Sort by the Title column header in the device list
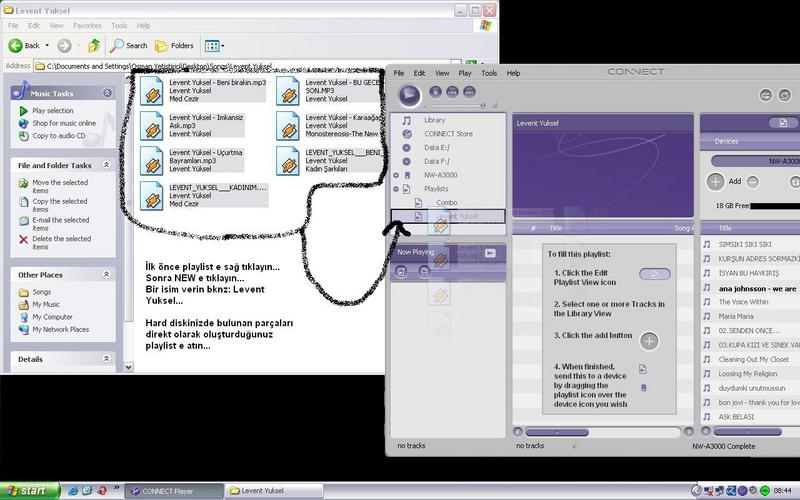Screen dimensions: 800x500 click(x=725, y=228)
